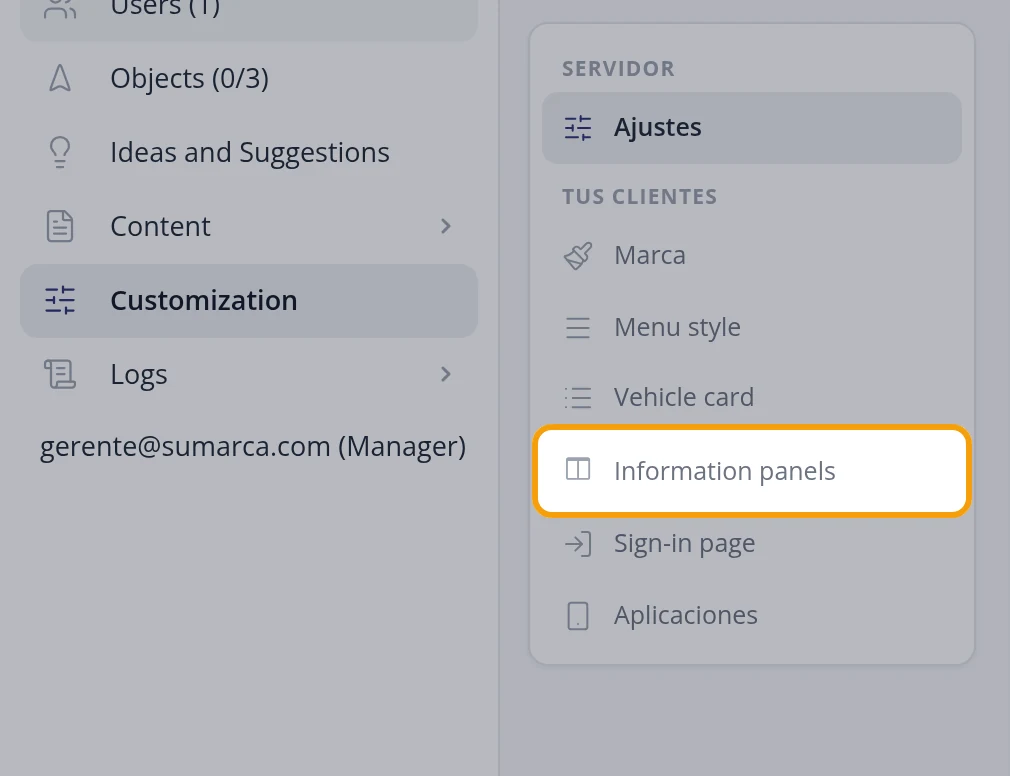Expand the Content submenu chevron

tap(445, 226)
